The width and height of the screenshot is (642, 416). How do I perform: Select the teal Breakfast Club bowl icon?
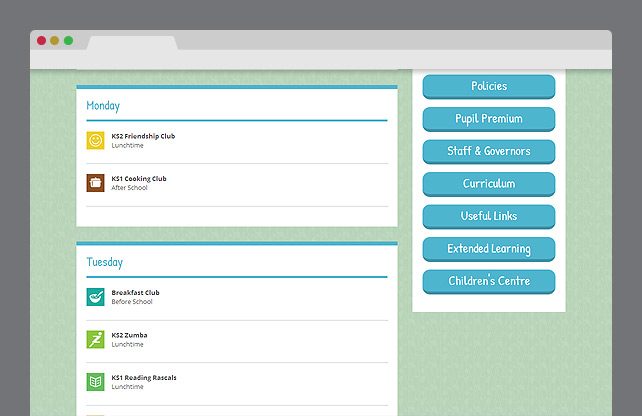[x=95, y=297]
